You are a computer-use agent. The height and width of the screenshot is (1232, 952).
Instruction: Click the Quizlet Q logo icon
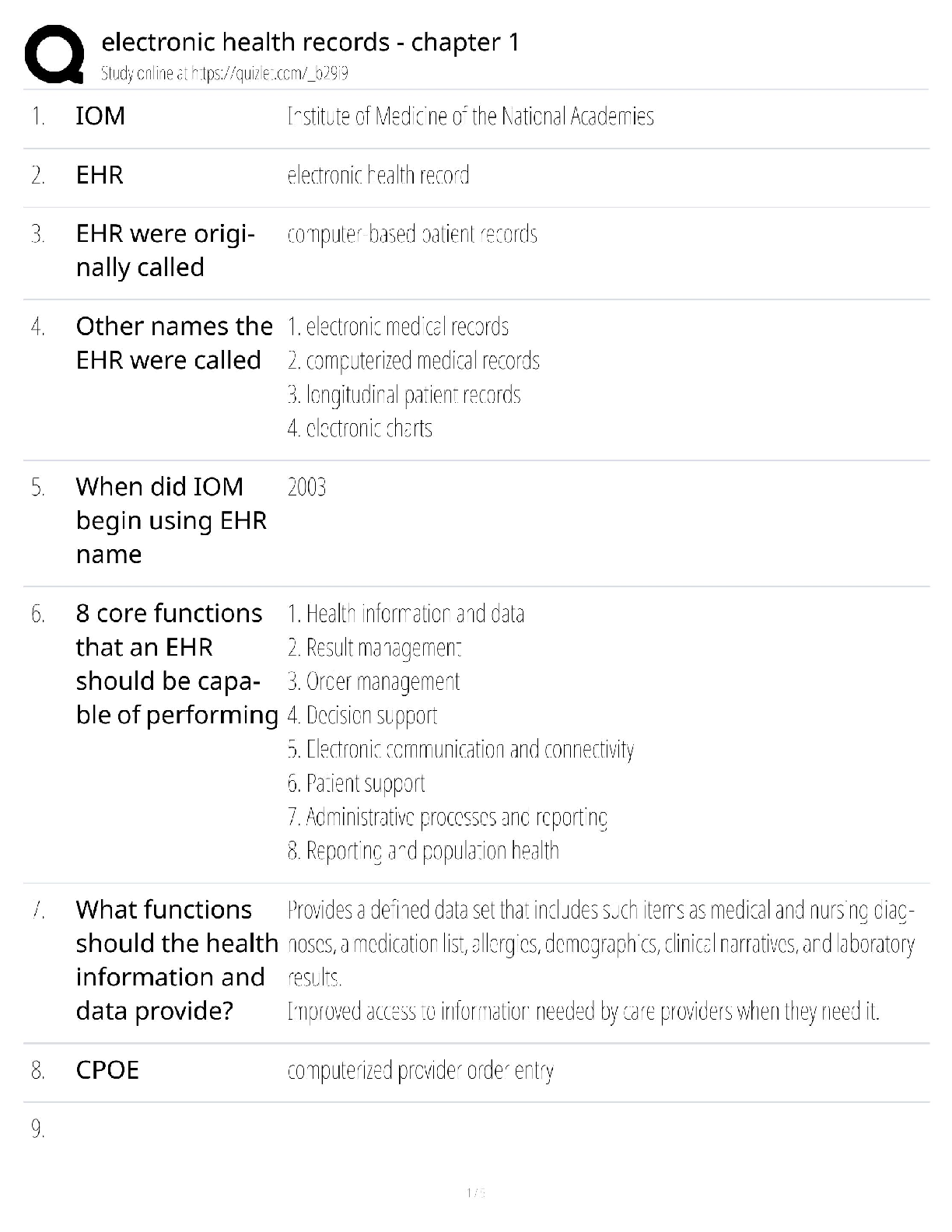coord(54,54)
